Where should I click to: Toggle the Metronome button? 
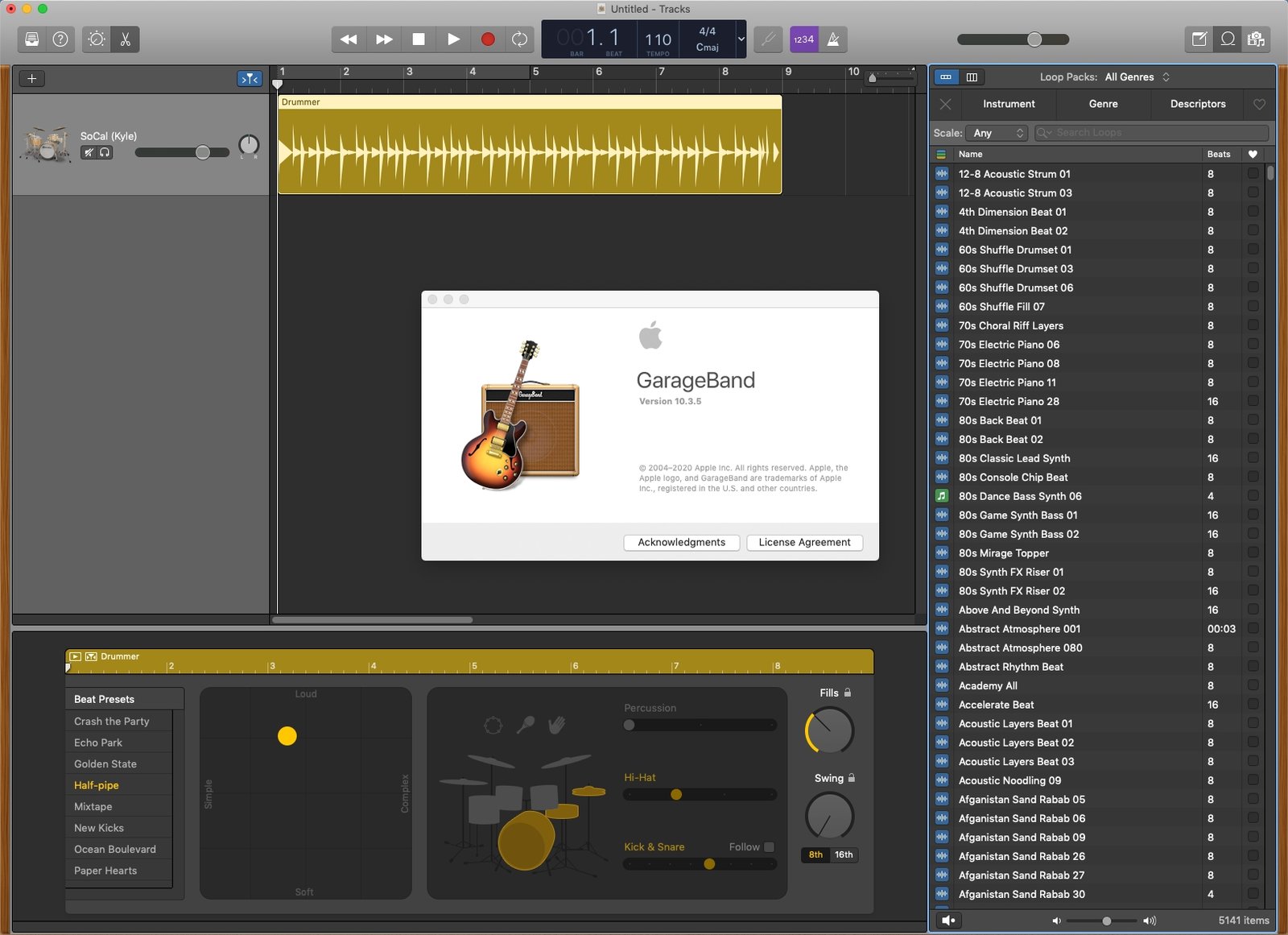coord(833,39)
